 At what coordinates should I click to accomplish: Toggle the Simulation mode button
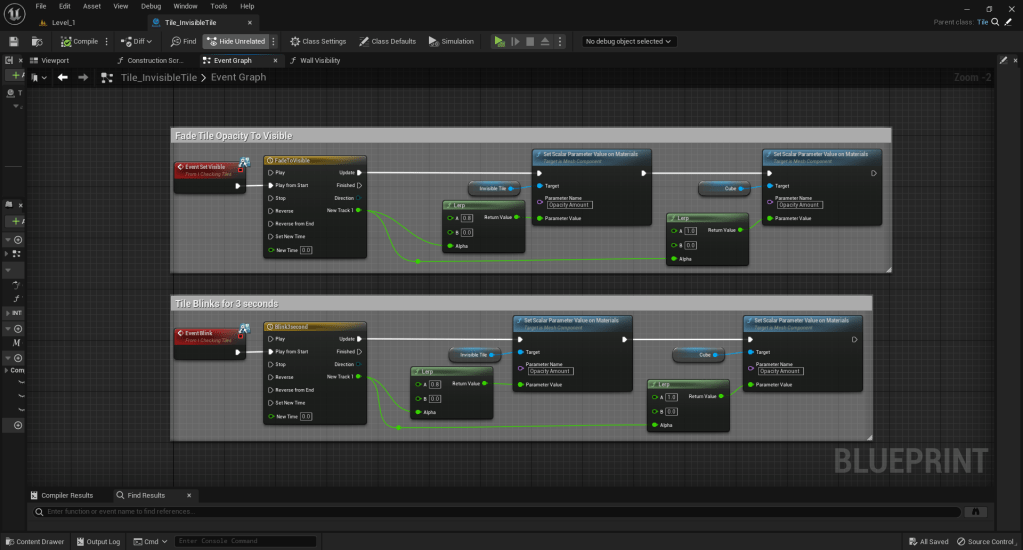coord(451,41)
